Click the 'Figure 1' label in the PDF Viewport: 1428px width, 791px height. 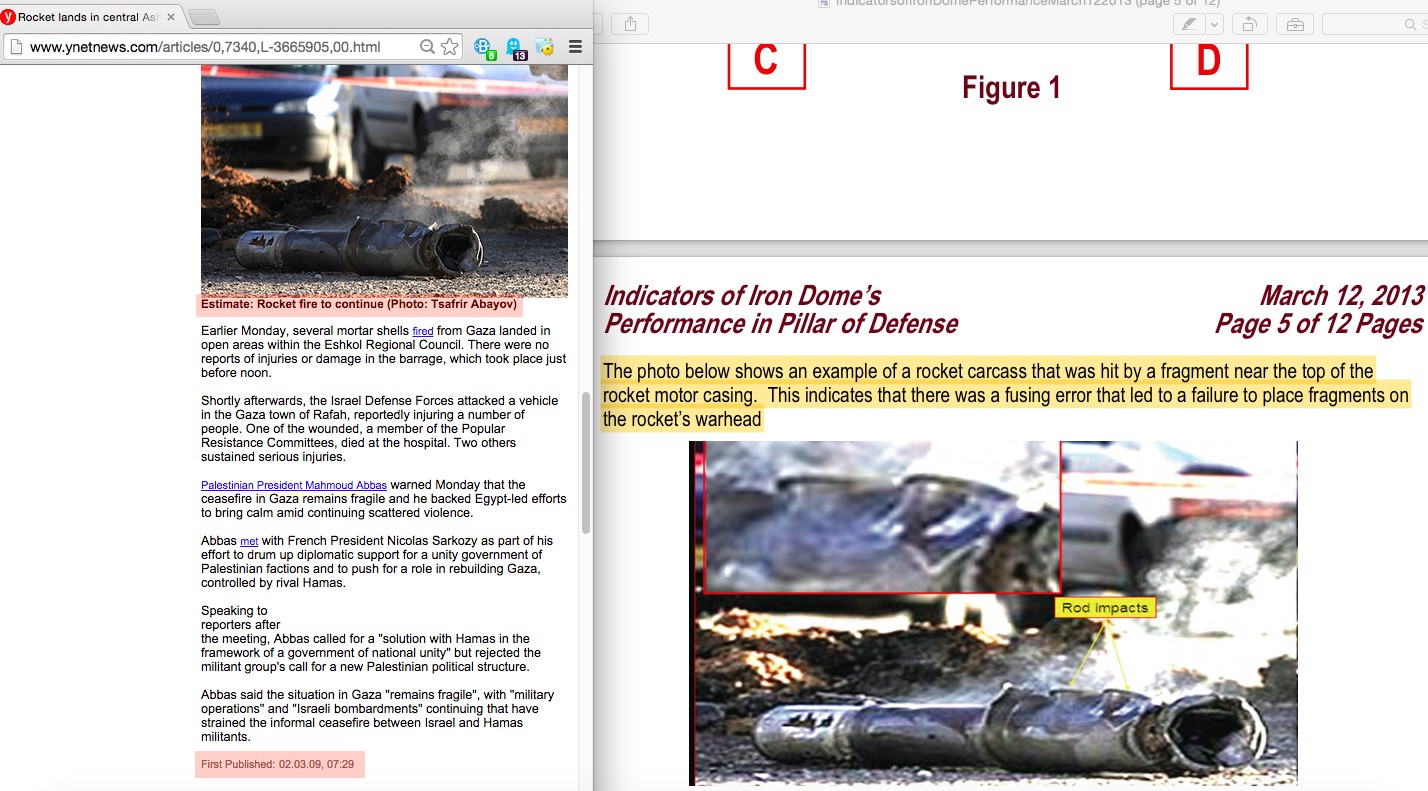[x=1011, y=88]
